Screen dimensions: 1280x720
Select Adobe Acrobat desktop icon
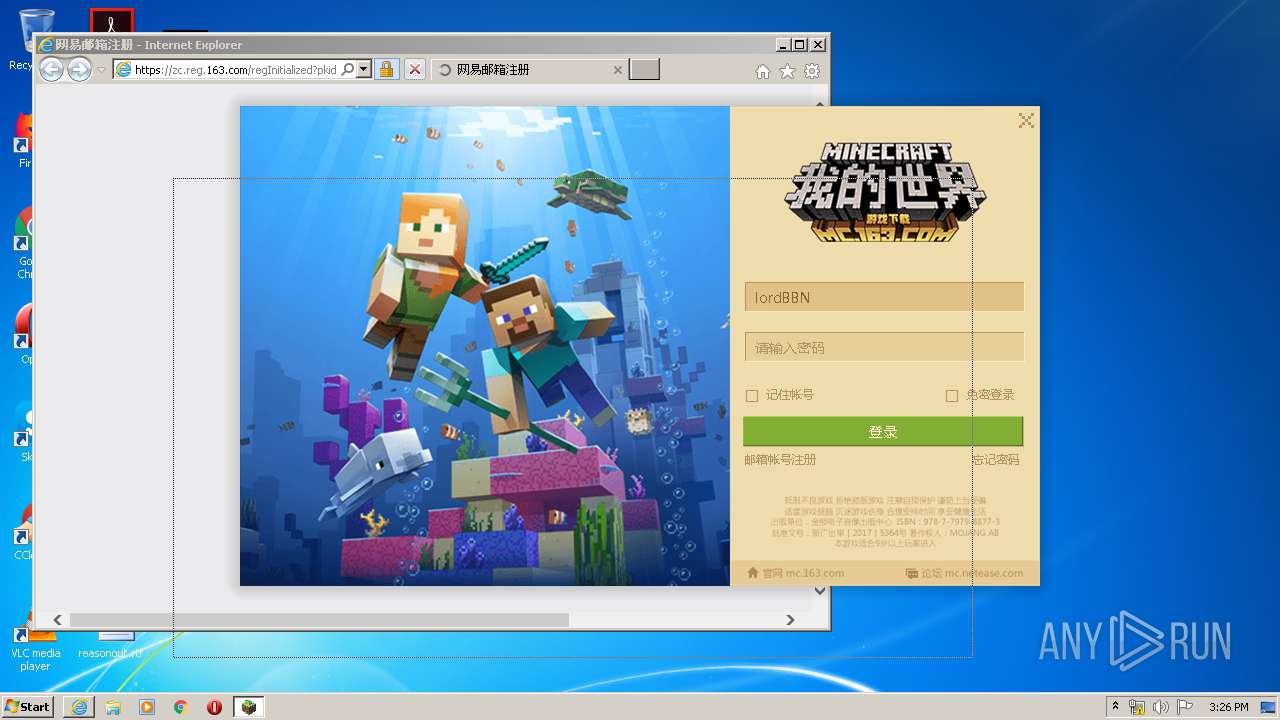click(111, 20)
